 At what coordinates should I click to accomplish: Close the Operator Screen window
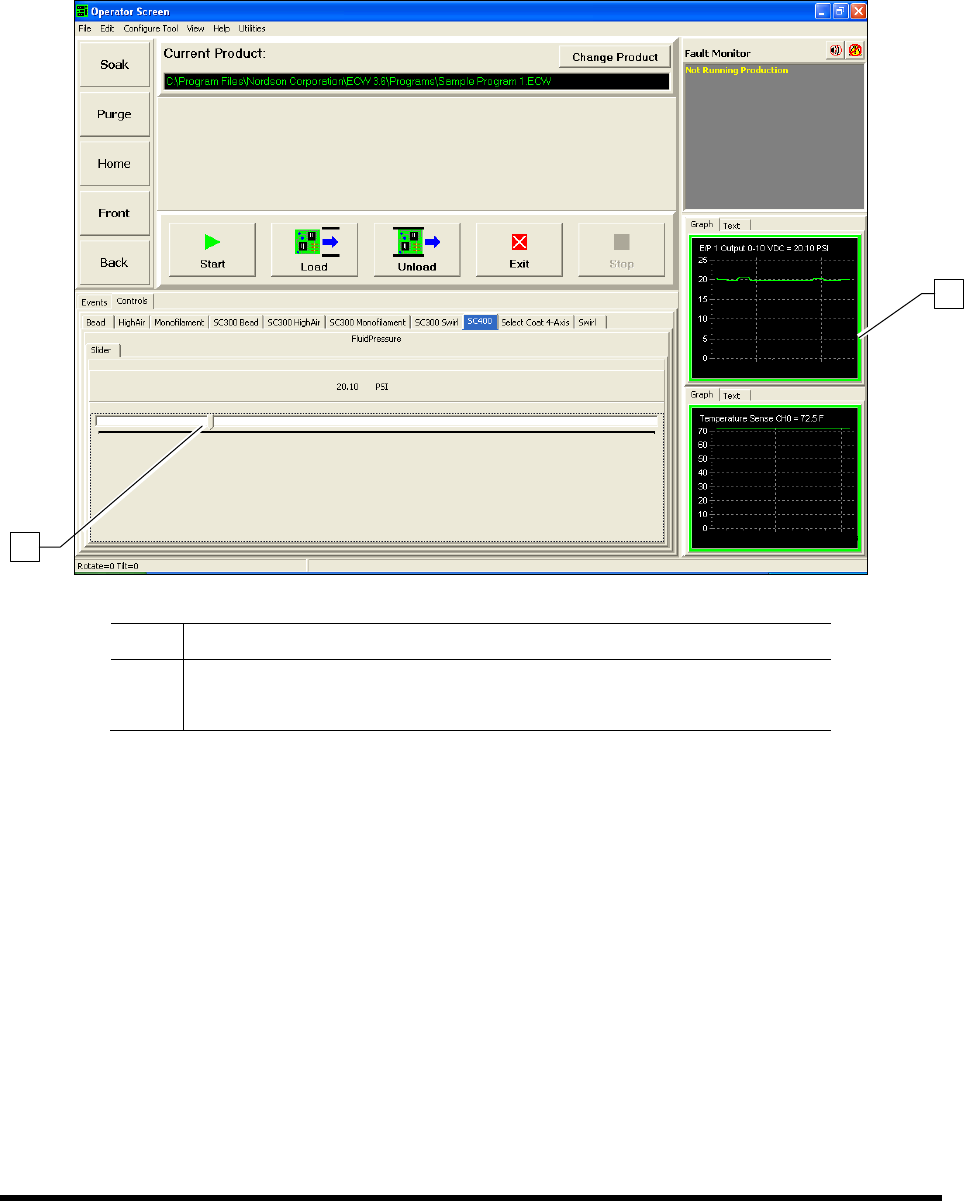(x=856, y=10)
